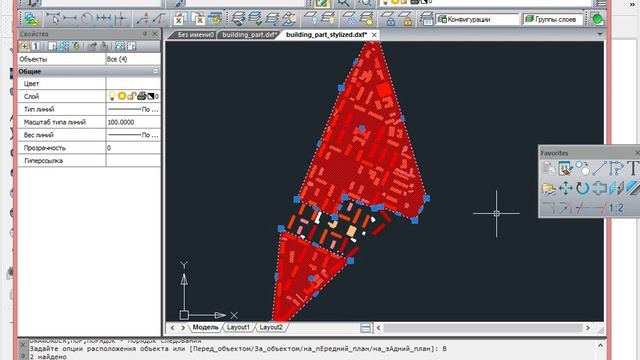Switch to the Layout2 tab

(271, 327)
